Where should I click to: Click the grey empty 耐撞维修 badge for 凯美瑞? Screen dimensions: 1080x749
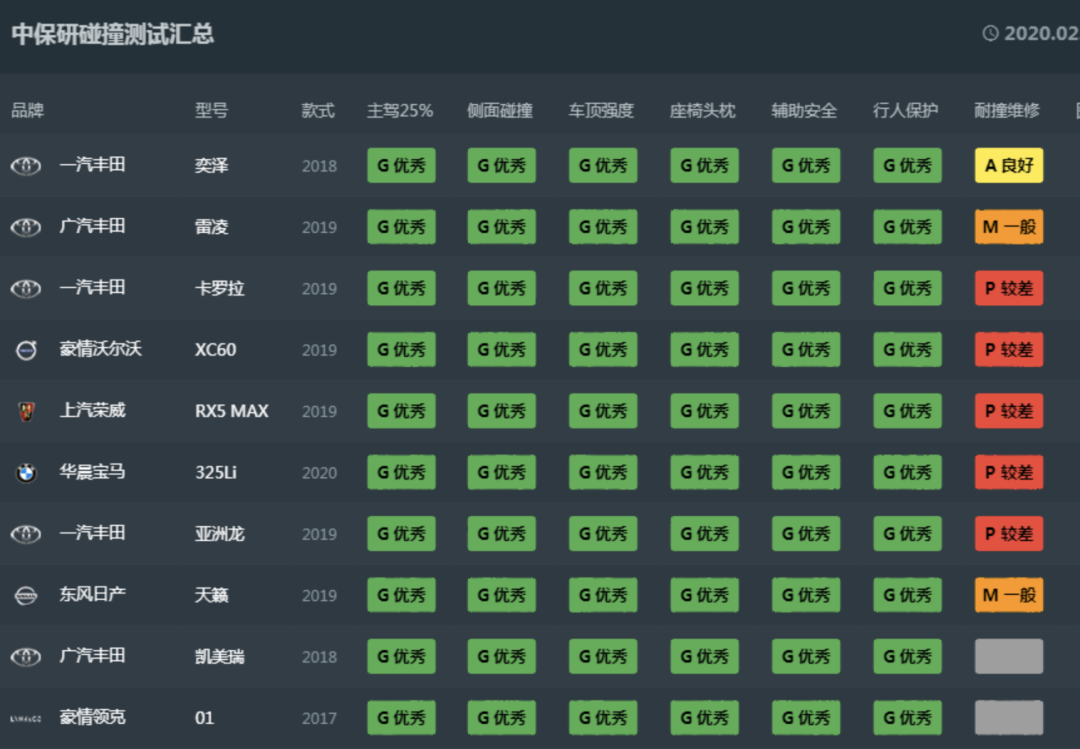click(1009, 656)
